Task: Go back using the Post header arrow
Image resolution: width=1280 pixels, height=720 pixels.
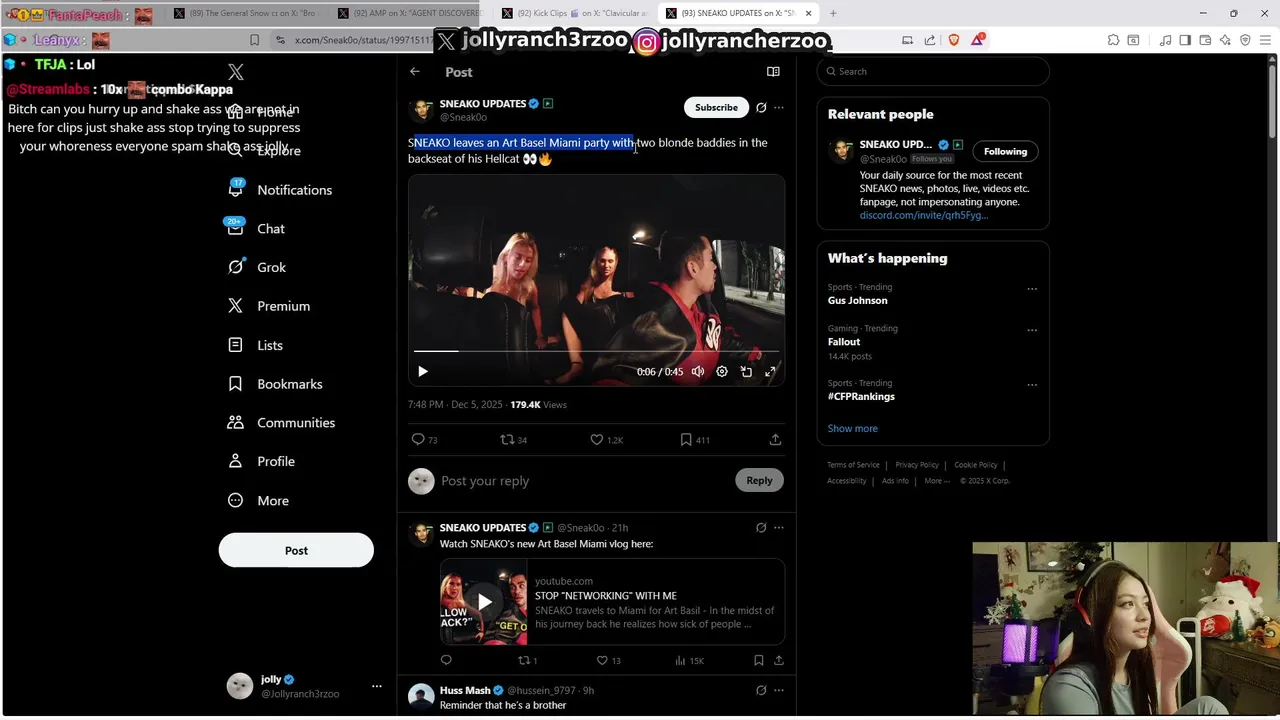Action: click(x=415, y=72)
